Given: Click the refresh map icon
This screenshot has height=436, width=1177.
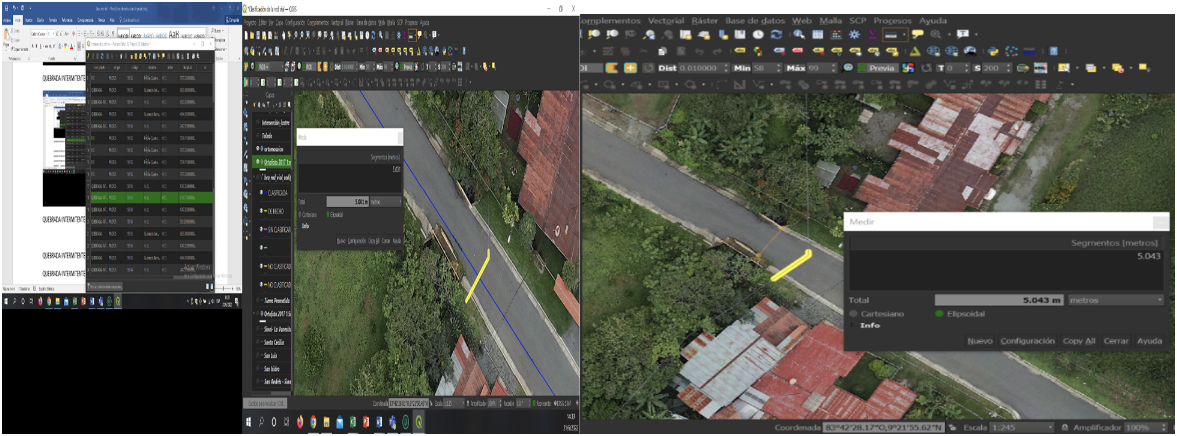Looking at the screenshot, I should pos(776,34).
